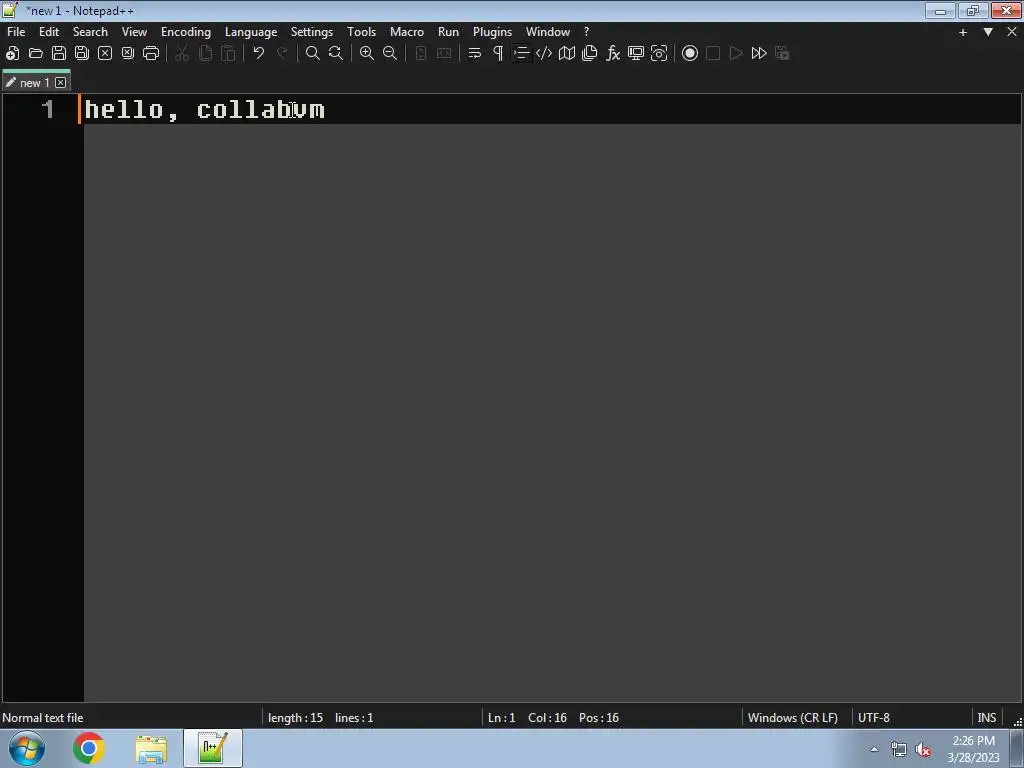Zoom in with the plus magnifier
Screen dimensions: 1024x768
coord(367,54)
